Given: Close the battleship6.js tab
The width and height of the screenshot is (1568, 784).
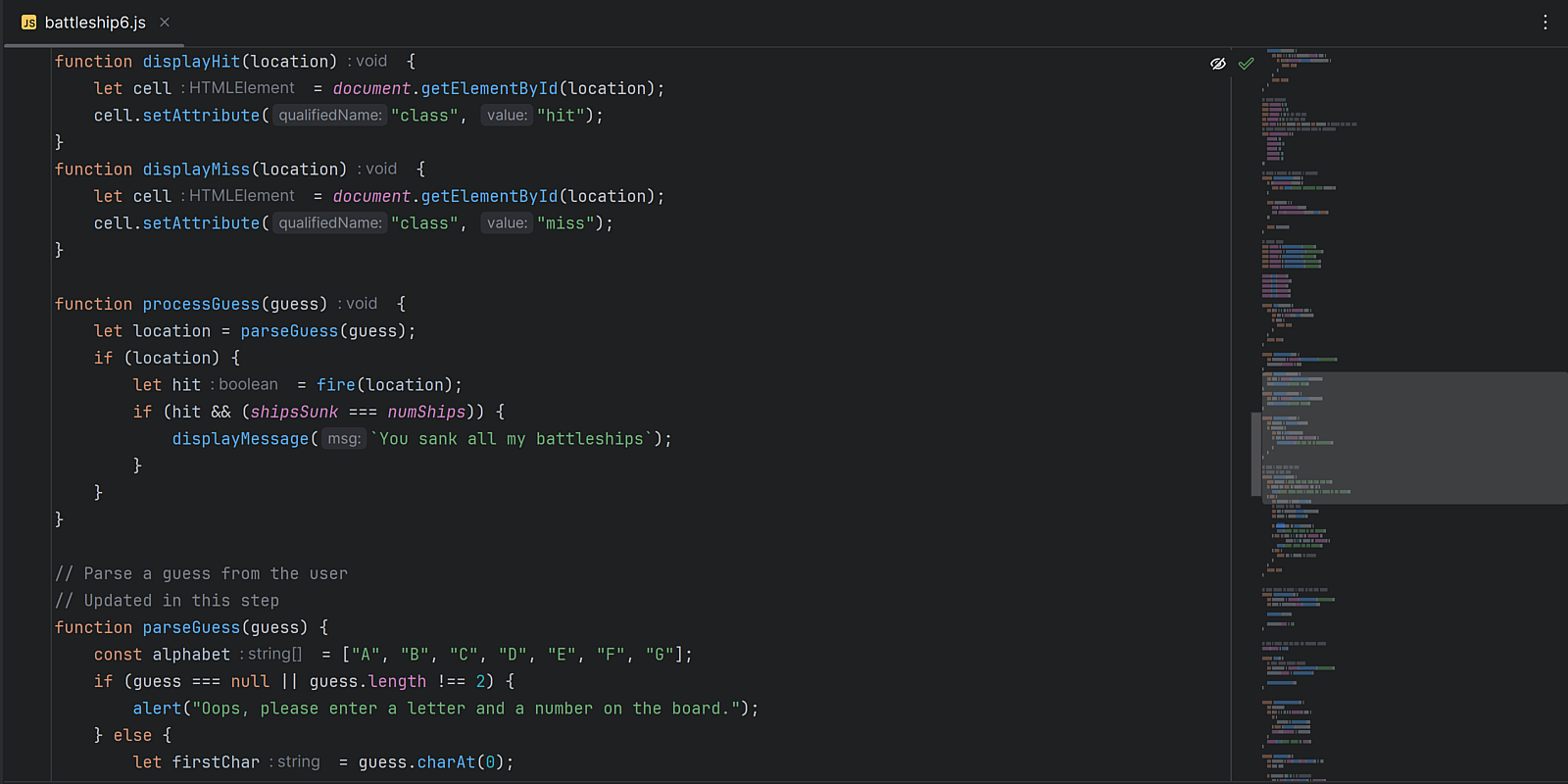Looking at the screenshot, I should [x=165, y=23].
